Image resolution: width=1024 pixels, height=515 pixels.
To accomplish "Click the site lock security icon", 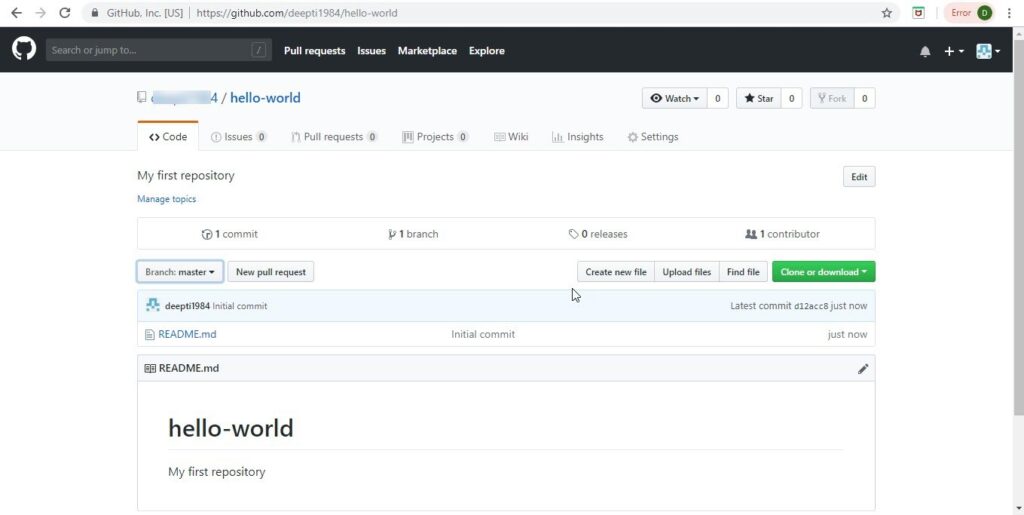I will point(95,13).
